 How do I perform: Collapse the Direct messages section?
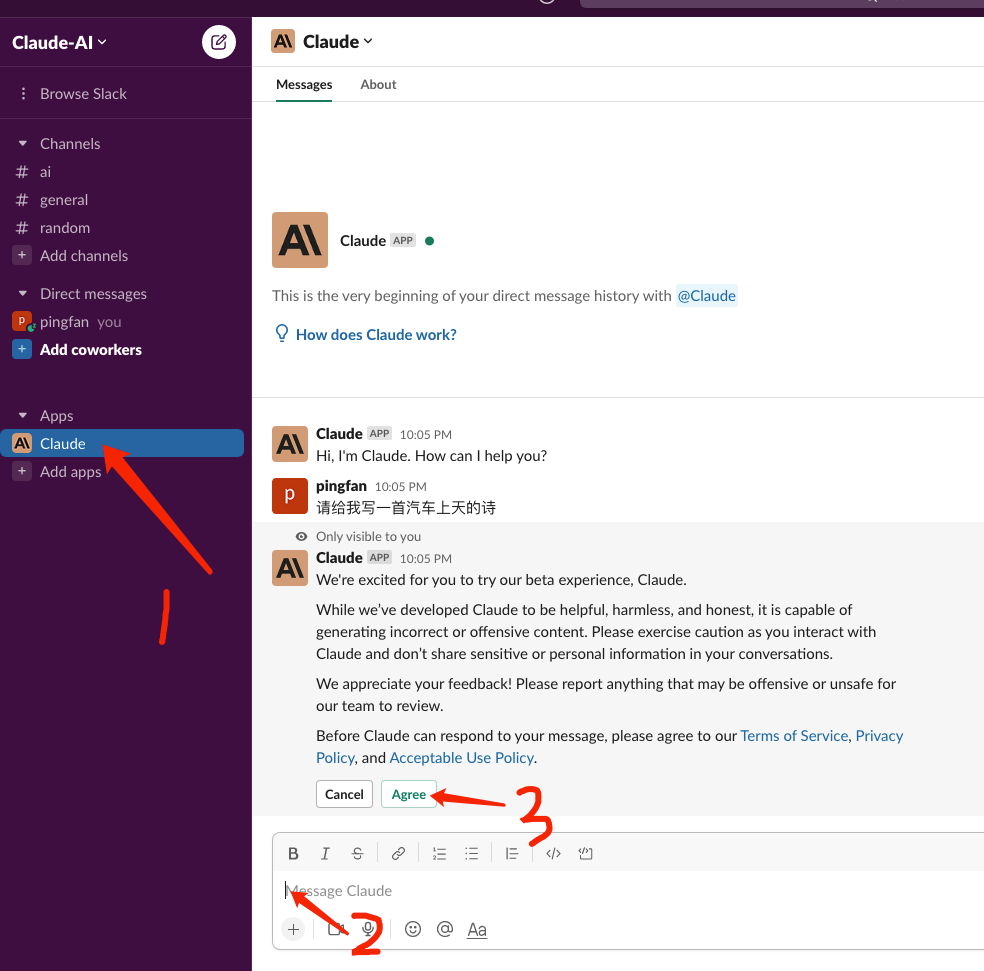point(23,294)
